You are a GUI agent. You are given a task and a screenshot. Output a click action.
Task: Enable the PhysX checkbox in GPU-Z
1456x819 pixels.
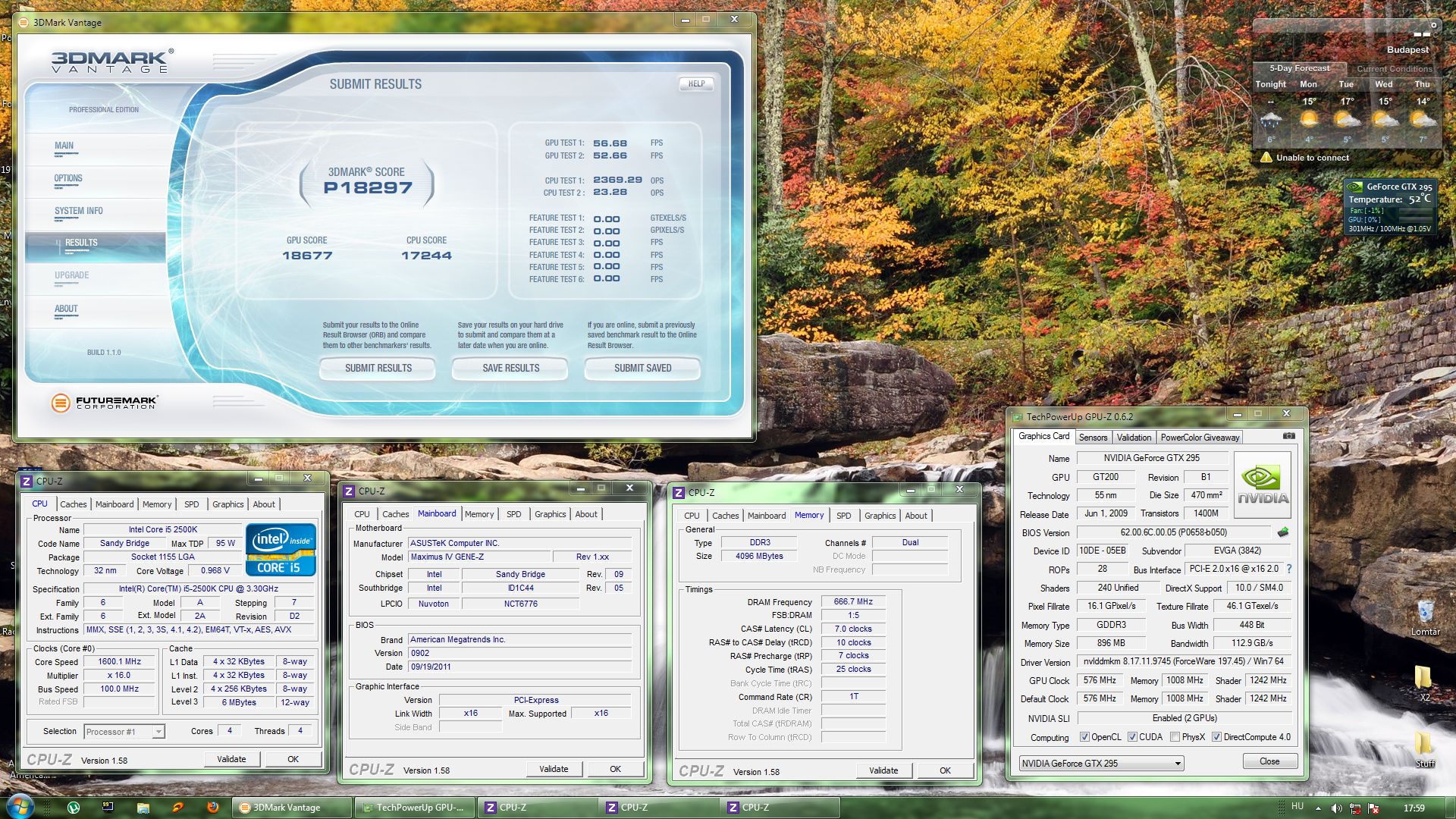pos(1175,737)
